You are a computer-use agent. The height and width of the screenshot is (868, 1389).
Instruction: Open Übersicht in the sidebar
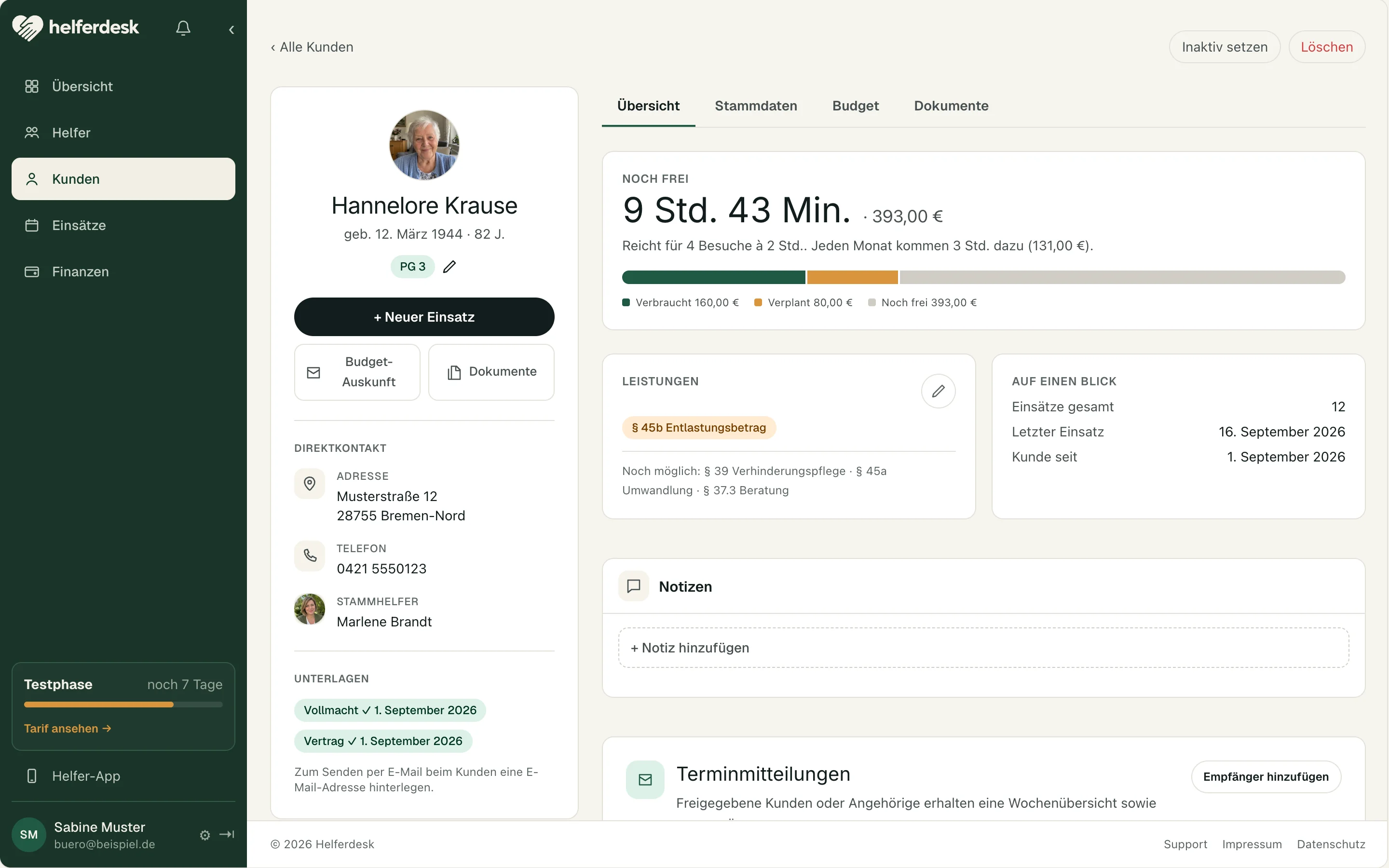(x=123, y=86)
